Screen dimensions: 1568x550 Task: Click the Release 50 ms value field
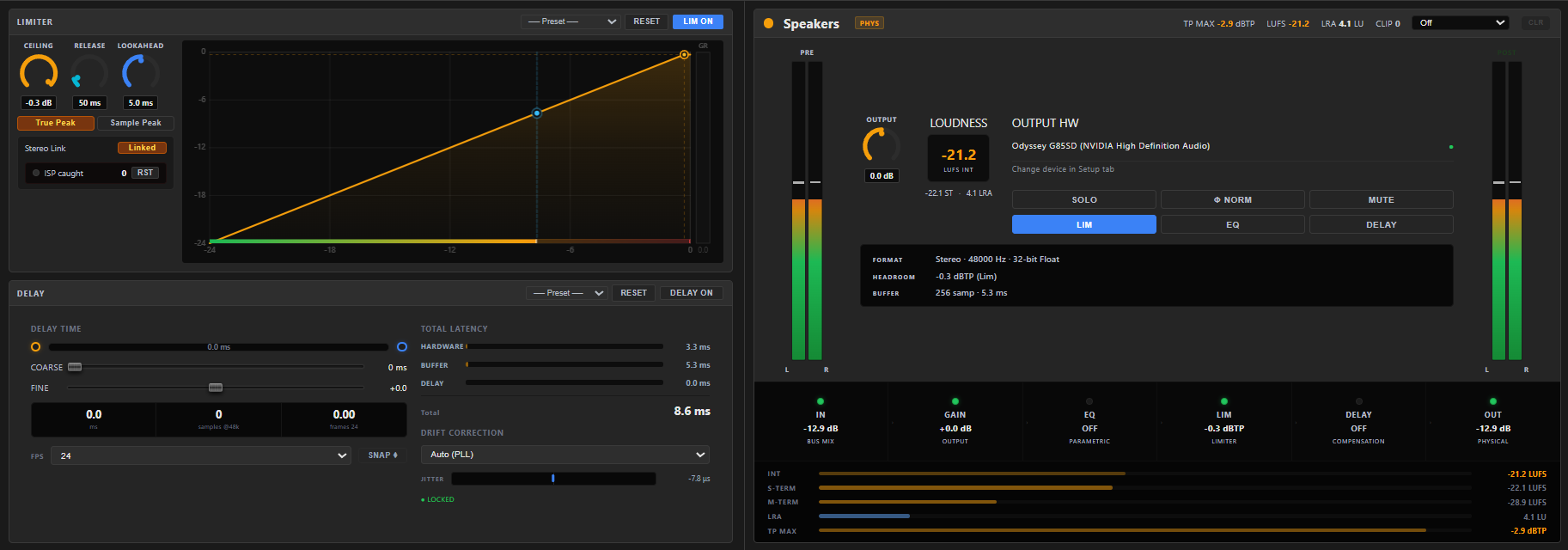(89, 103)
